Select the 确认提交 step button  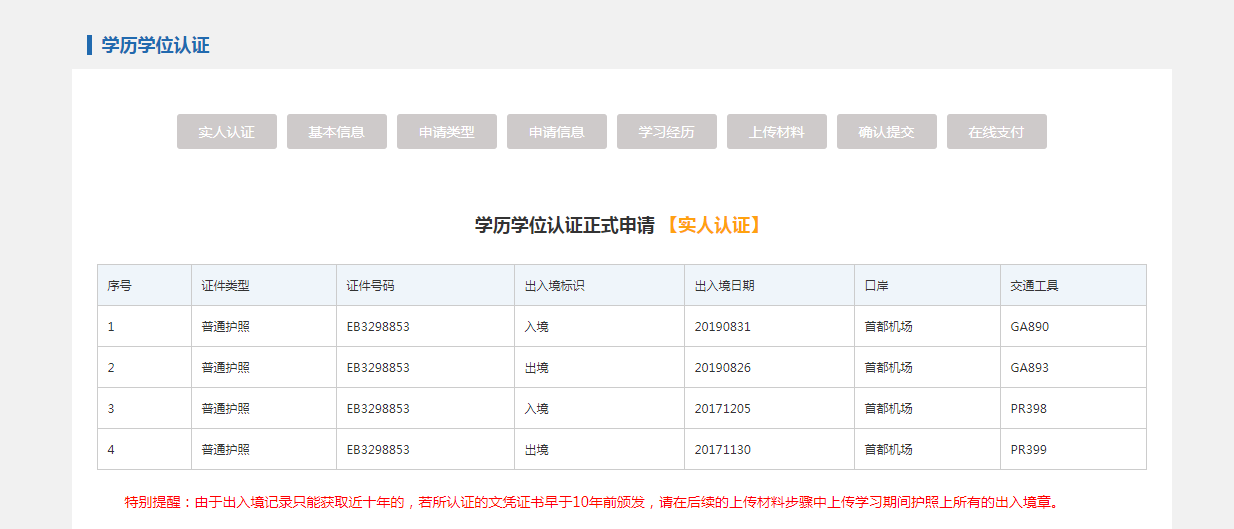(x=886, y=132)
